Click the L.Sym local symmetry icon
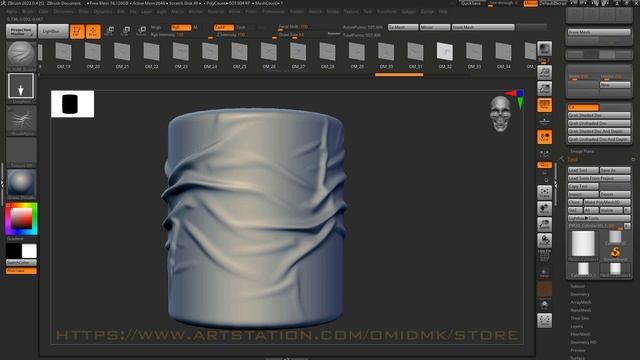 [x=544, y=153]
